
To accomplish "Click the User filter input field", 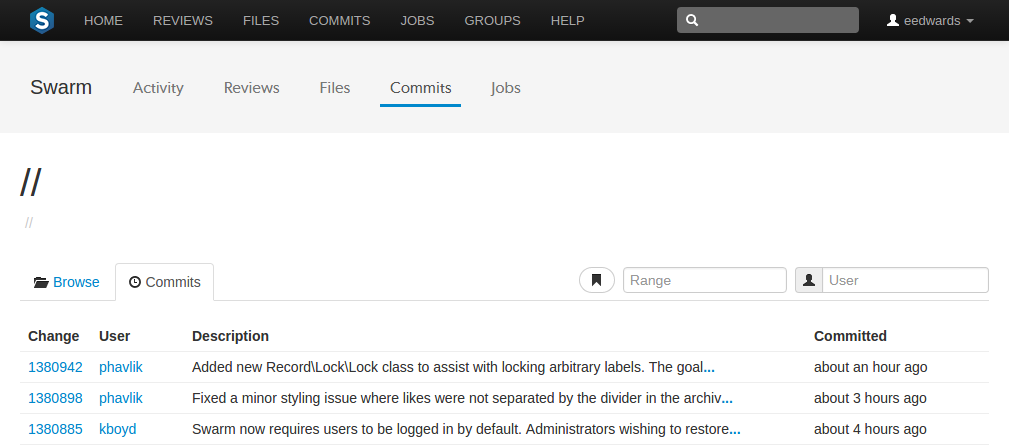I will 905,280.
